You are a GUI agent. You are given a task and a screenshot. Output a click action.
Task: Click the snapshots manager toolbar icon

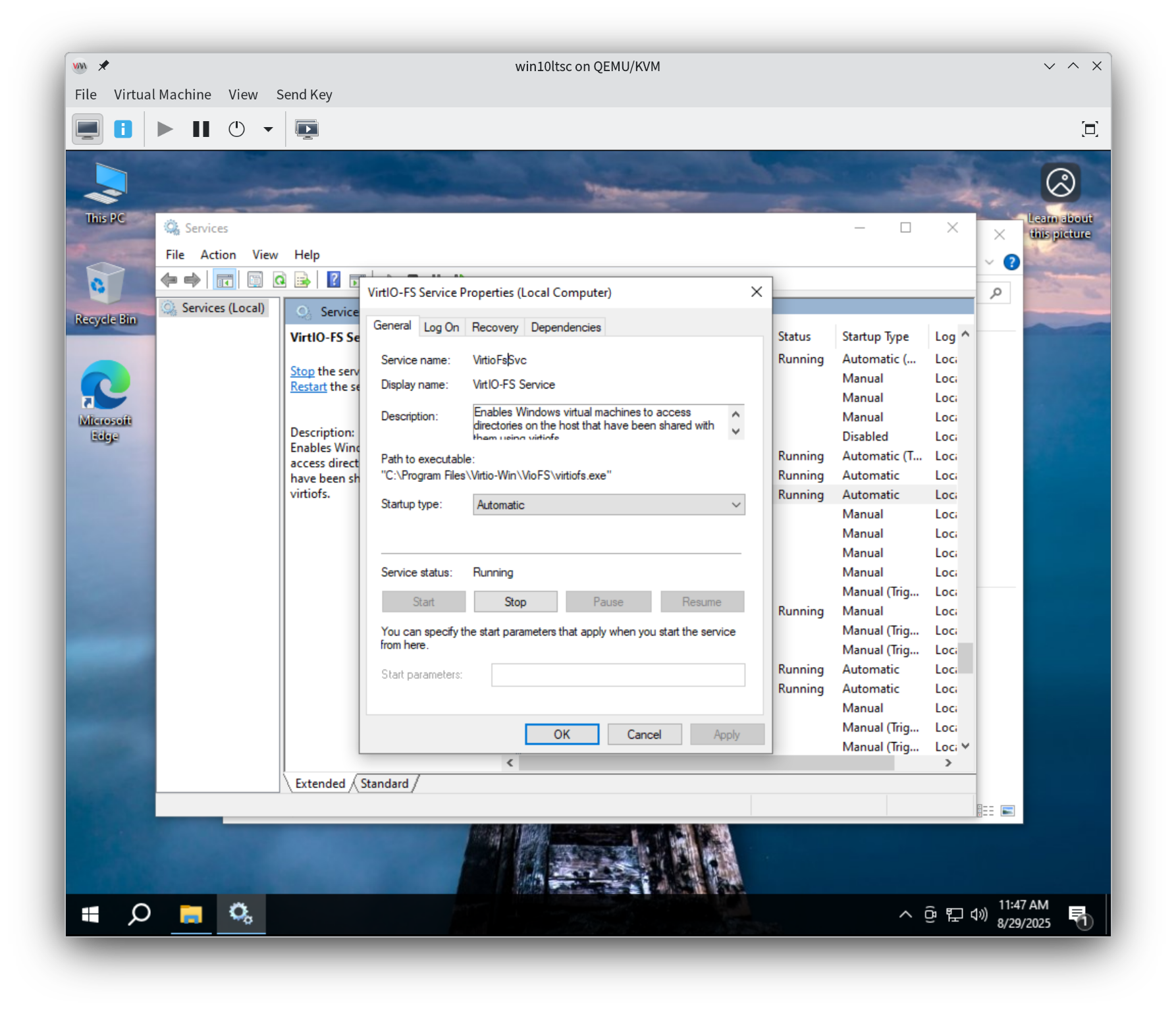tap(307, 129)
